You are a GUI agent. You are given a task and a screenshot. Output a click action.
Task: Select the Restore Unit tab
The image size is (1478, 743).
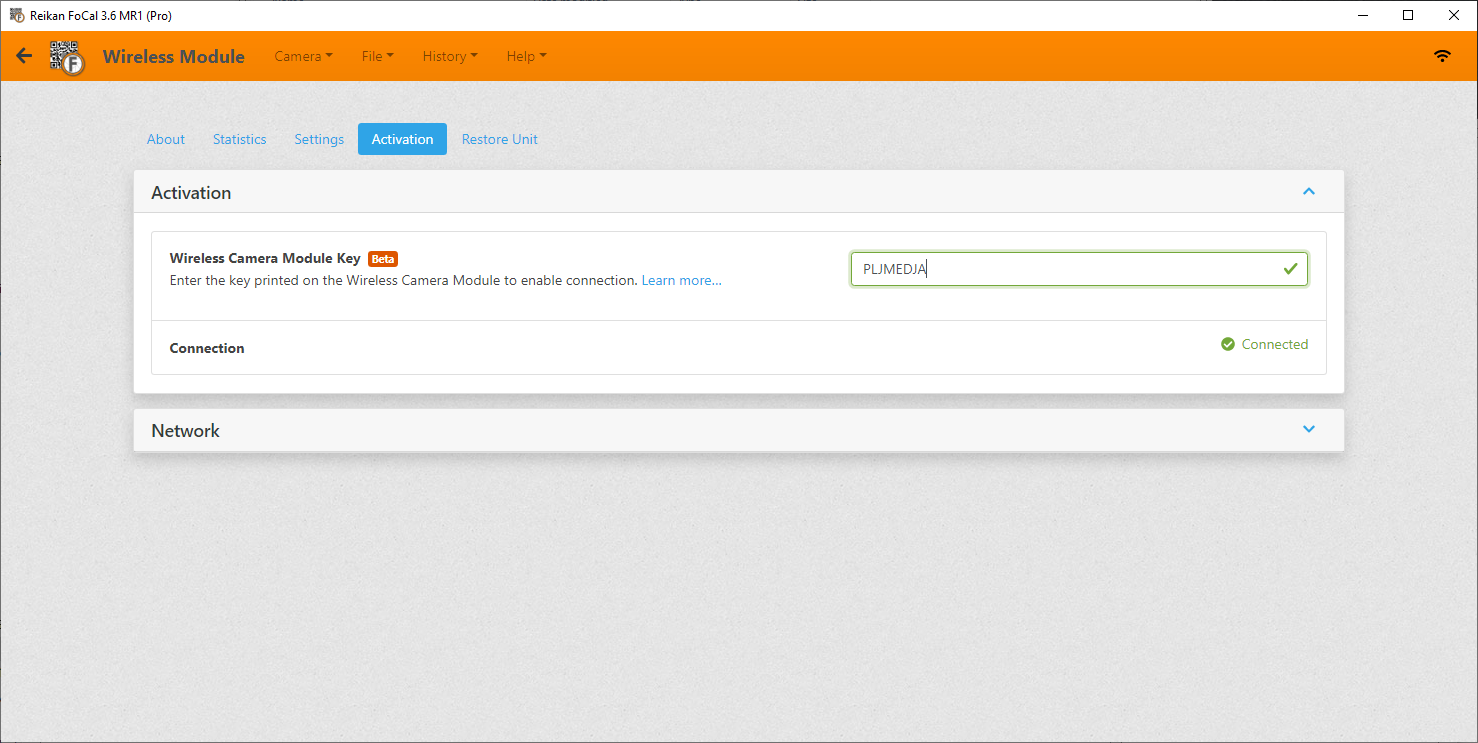click(499, 139)
